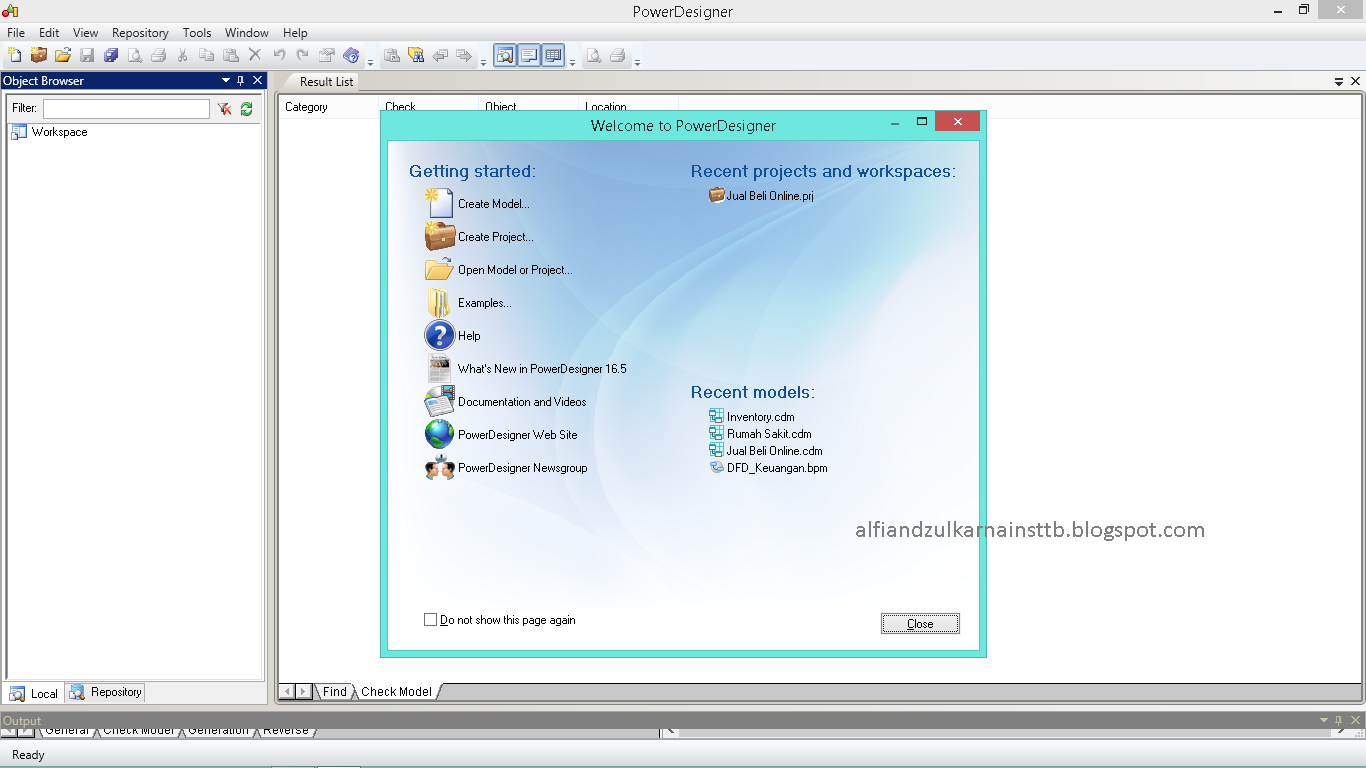
Task: Toggle auto-hide pin on Object Browser
Action: pyautogui.click(x=241, y=80)
